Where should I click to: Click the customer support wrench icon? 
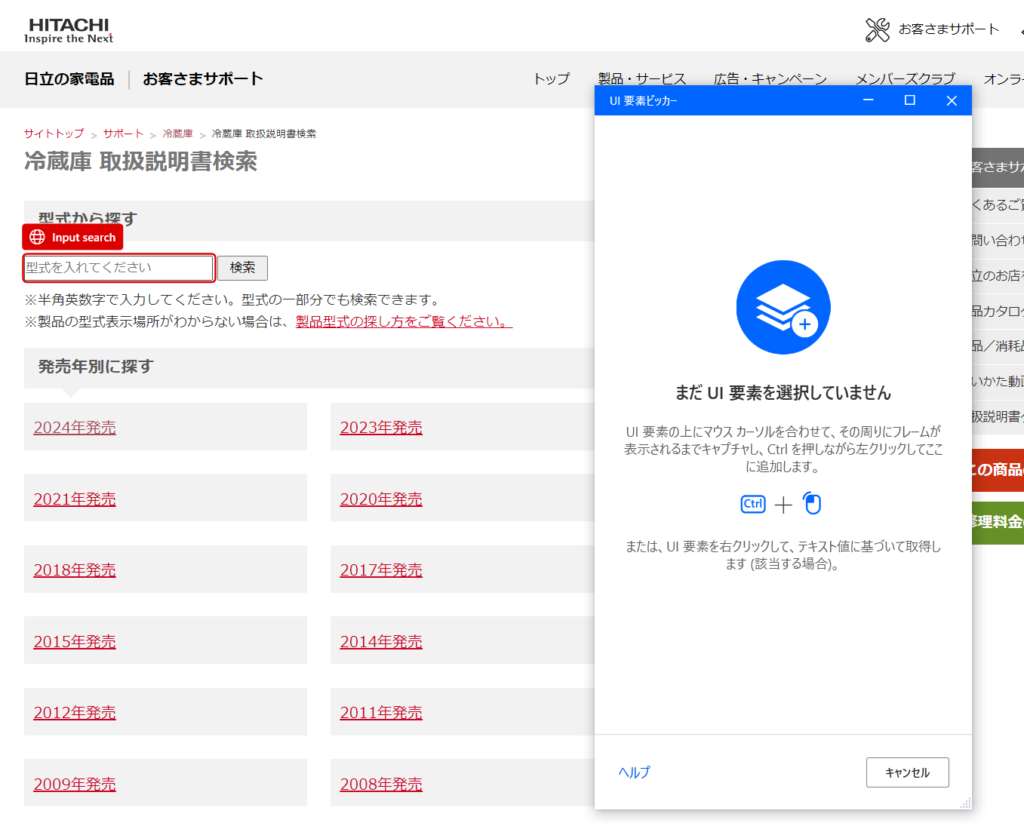(877, 30)
